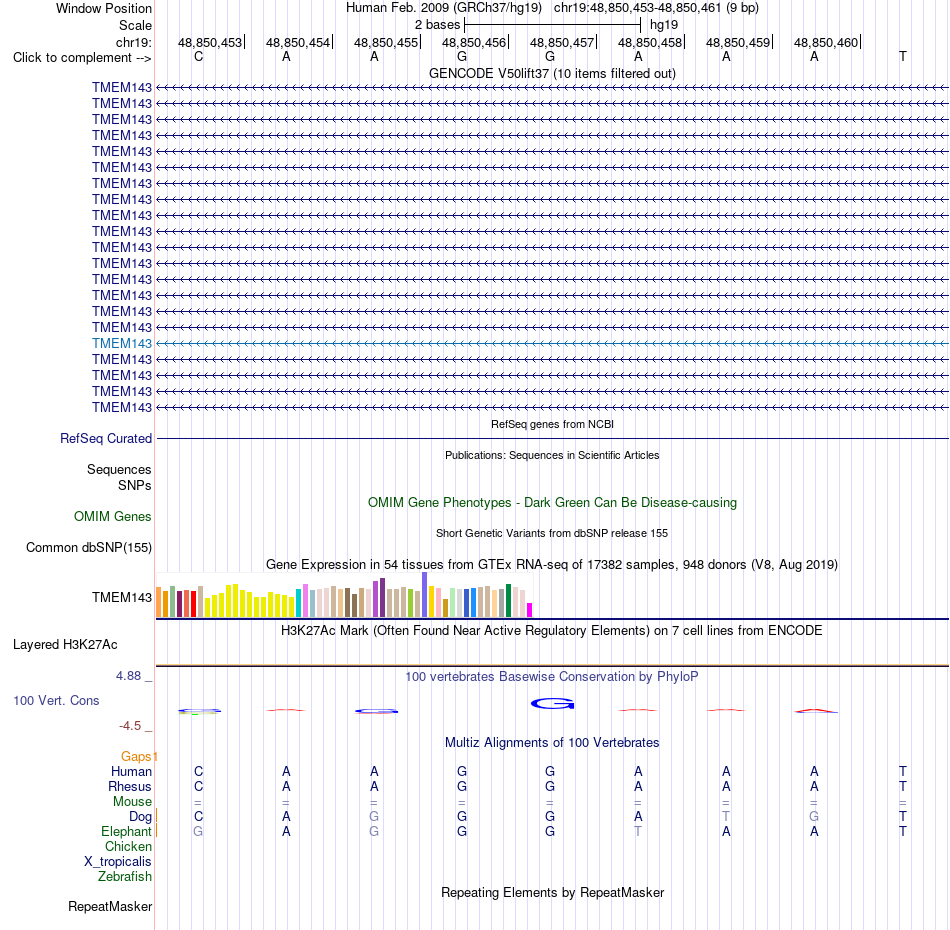Click the Sequences track label
The height and width of the screenshot is (930, 950).
click(x=119, y=470)
